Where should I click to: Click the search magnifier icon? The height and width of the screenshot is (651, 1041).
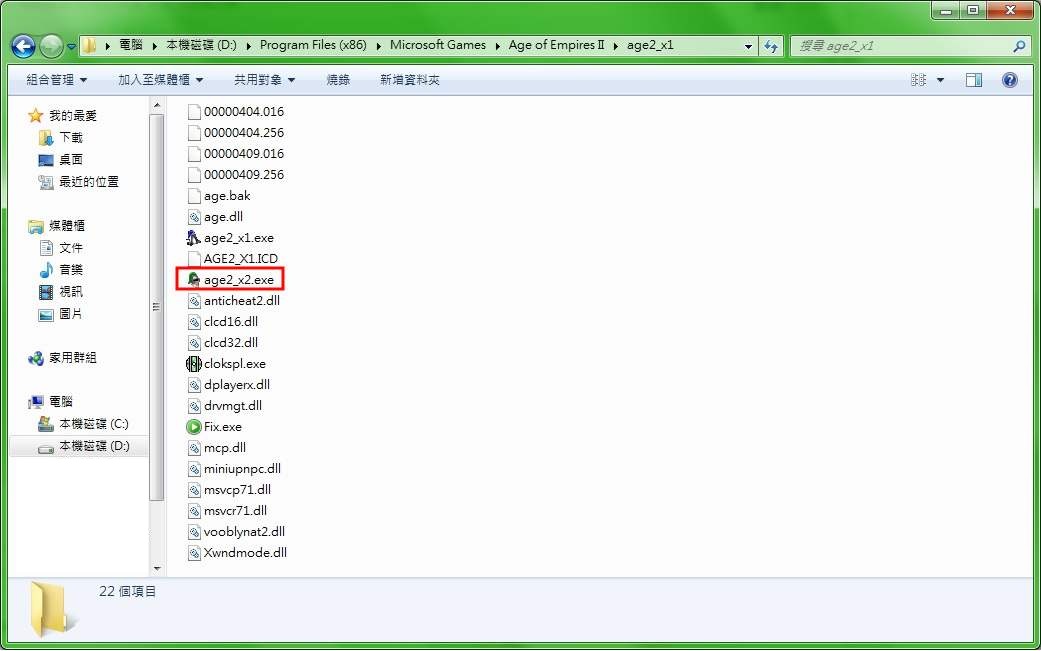tap(1020, 46)
